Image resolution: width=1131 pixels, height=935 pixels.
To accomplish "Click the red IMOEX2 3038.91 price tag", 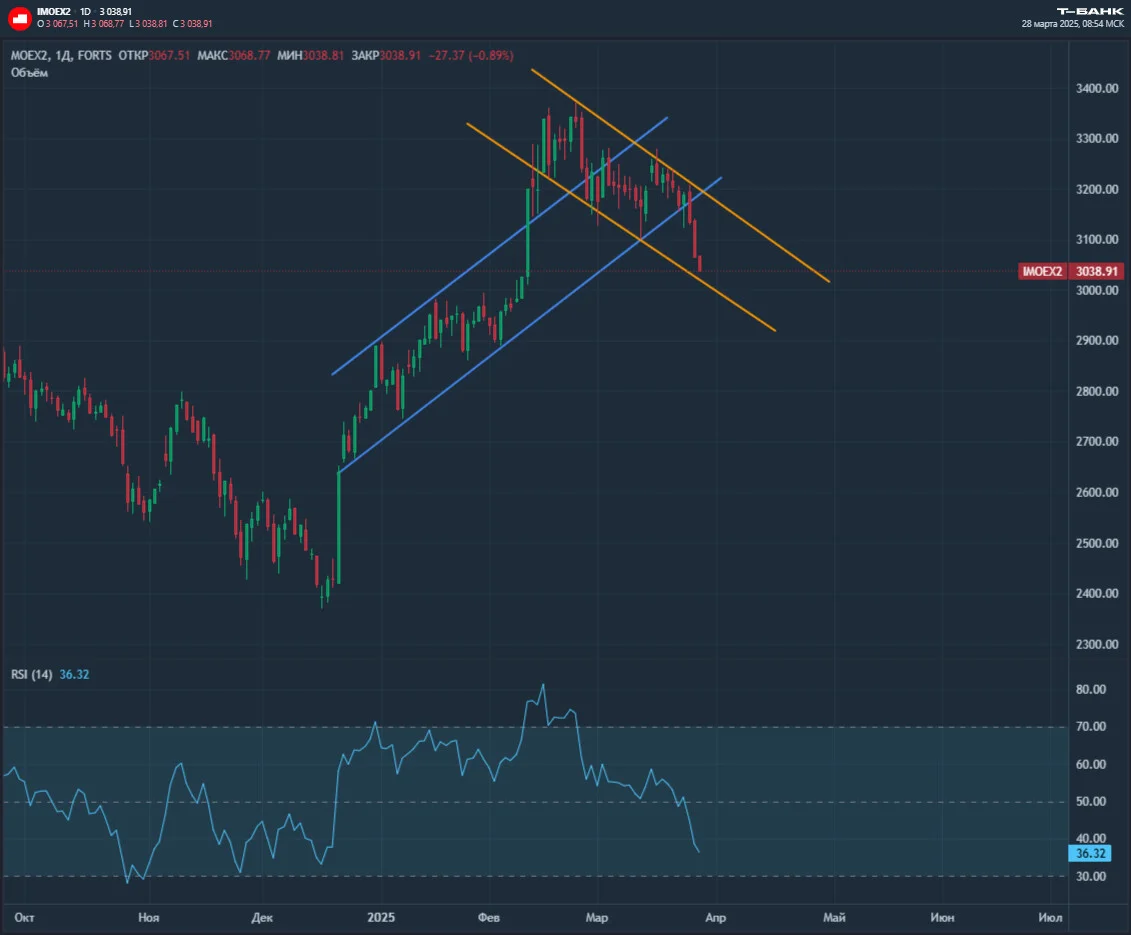I will point(1070,271).
